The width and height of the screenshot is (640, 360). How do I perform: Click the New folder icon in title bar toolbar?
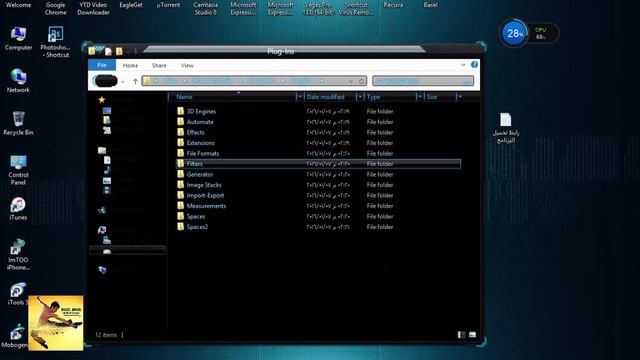[119, 51]
